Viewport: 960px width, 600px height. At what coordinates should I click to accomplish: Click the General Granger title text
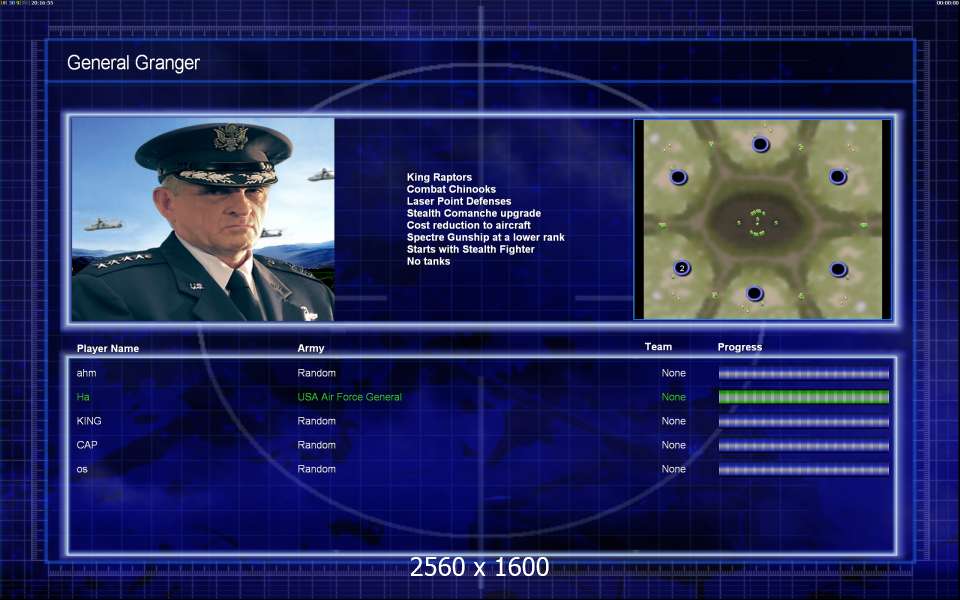[133, 62]
